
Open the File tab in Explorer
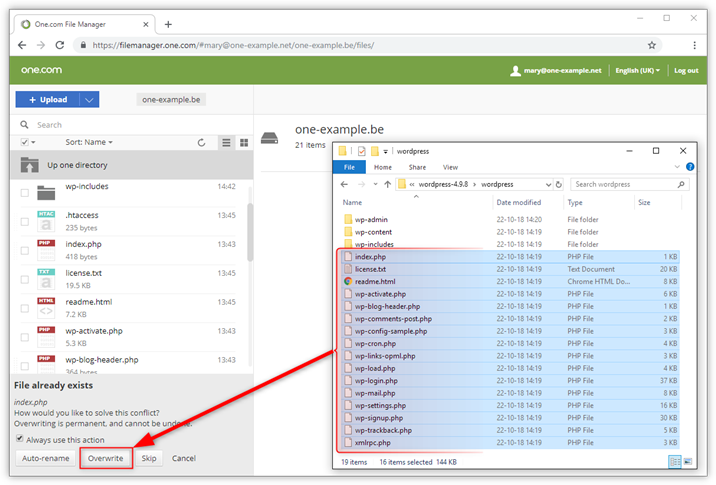pos(349,167)
